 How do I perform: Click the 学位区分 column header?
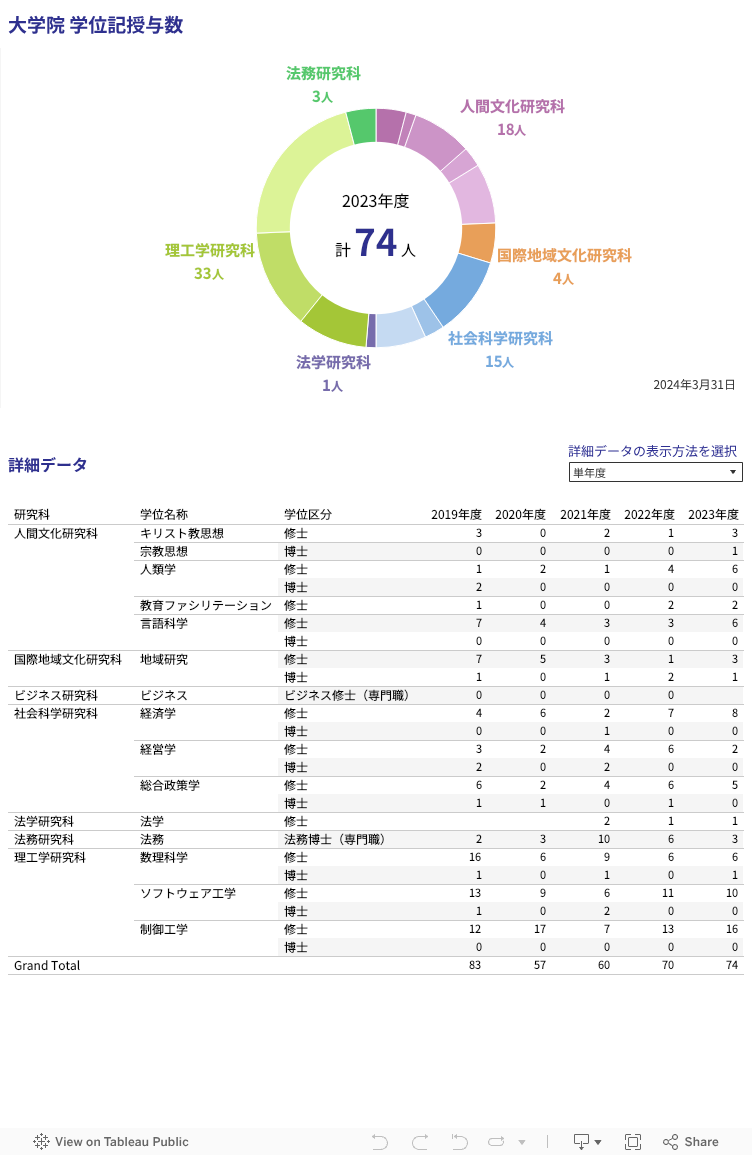coord(308,514)
